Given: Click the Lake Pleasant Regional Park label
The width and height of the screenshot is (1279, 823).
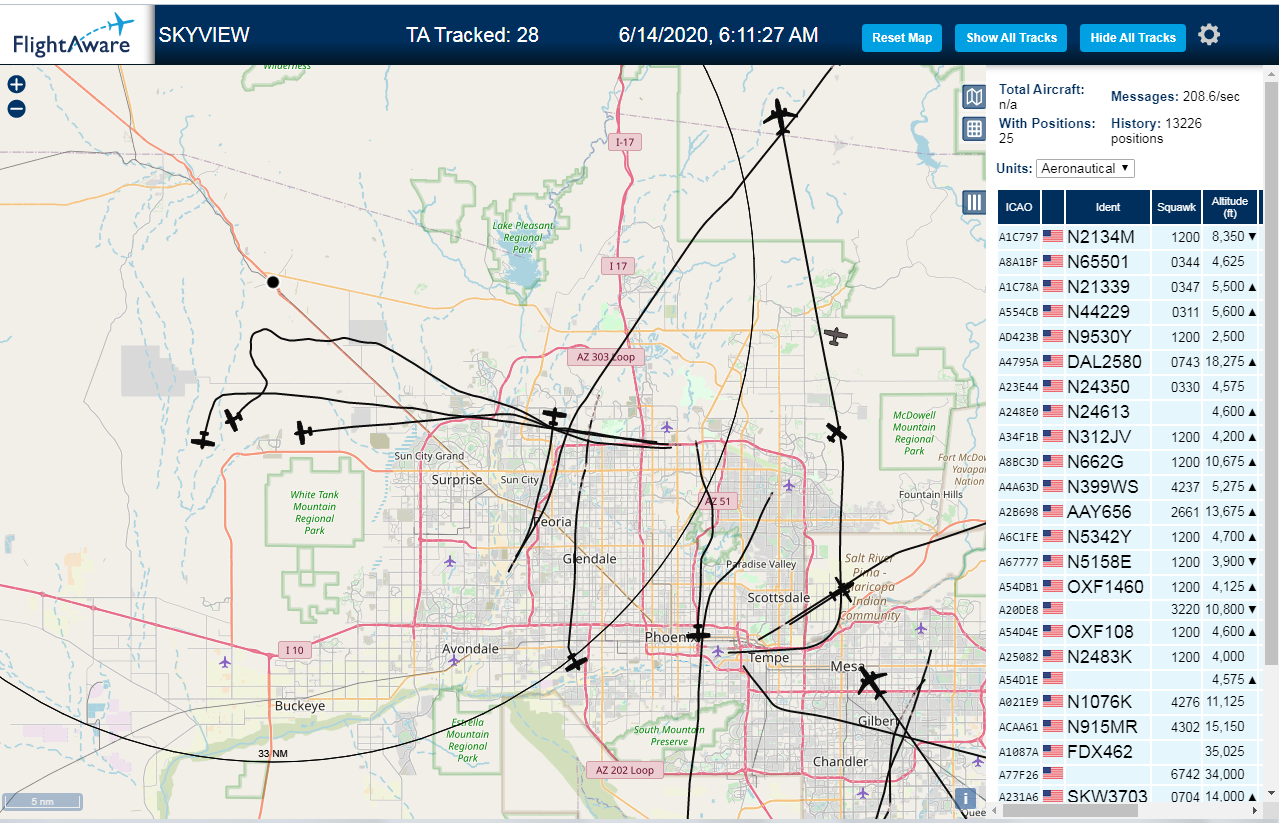Looking at the screenshot, I should coord(522,237).
